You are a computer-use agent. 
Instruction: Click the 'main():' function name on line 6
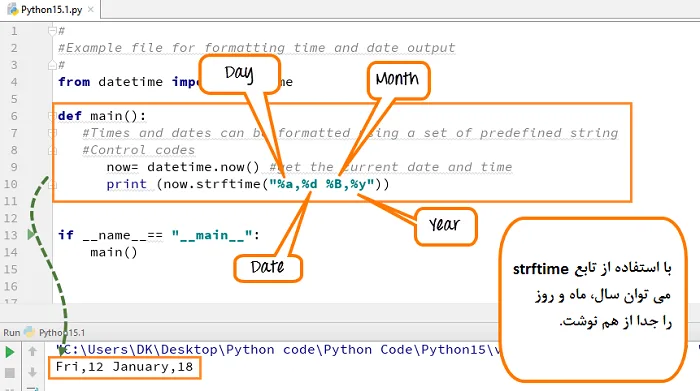click(118, 116)
